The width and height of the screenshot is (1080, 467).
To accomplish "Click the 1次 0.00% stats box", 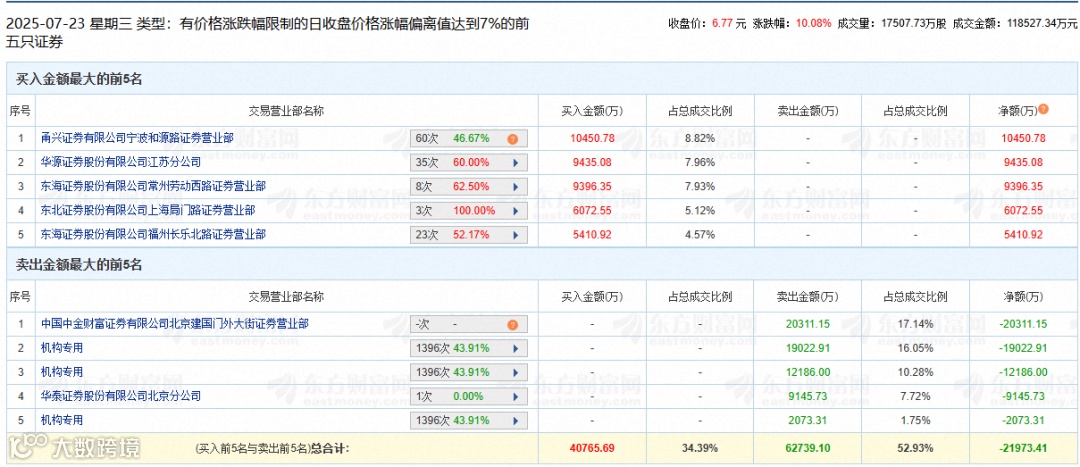I will [469, 397].
